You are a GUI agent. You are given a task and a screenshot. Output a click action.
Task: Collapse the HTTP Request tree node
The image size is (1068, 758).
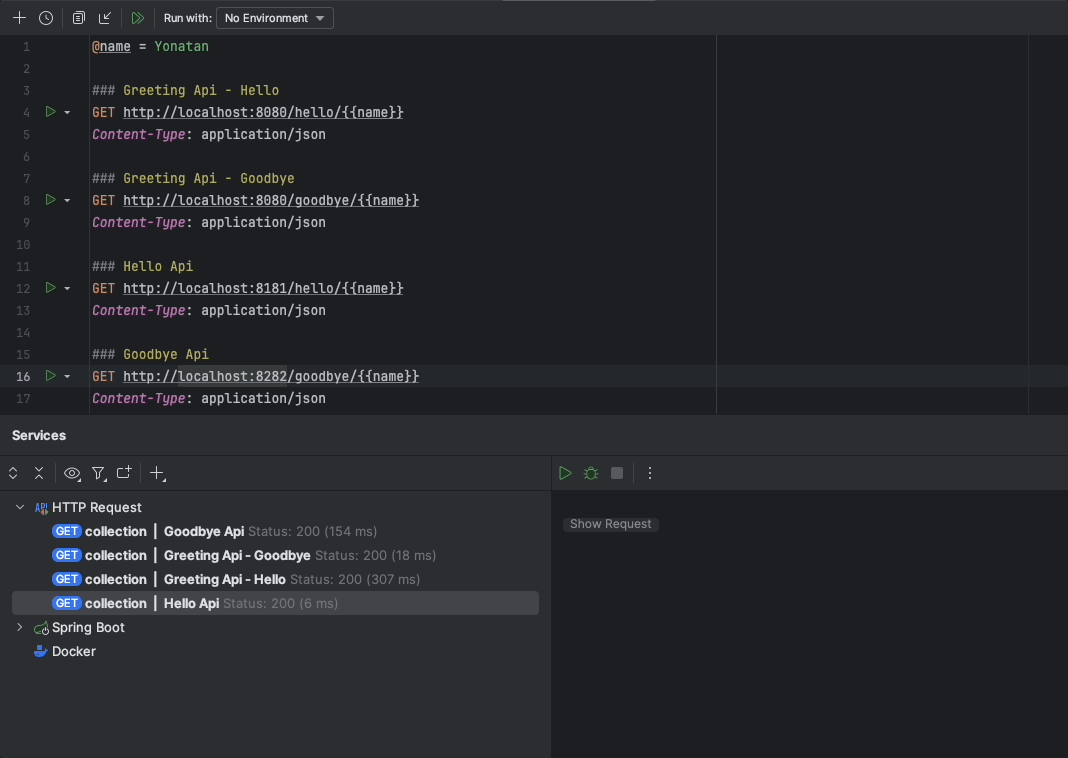tap(20, 507)
